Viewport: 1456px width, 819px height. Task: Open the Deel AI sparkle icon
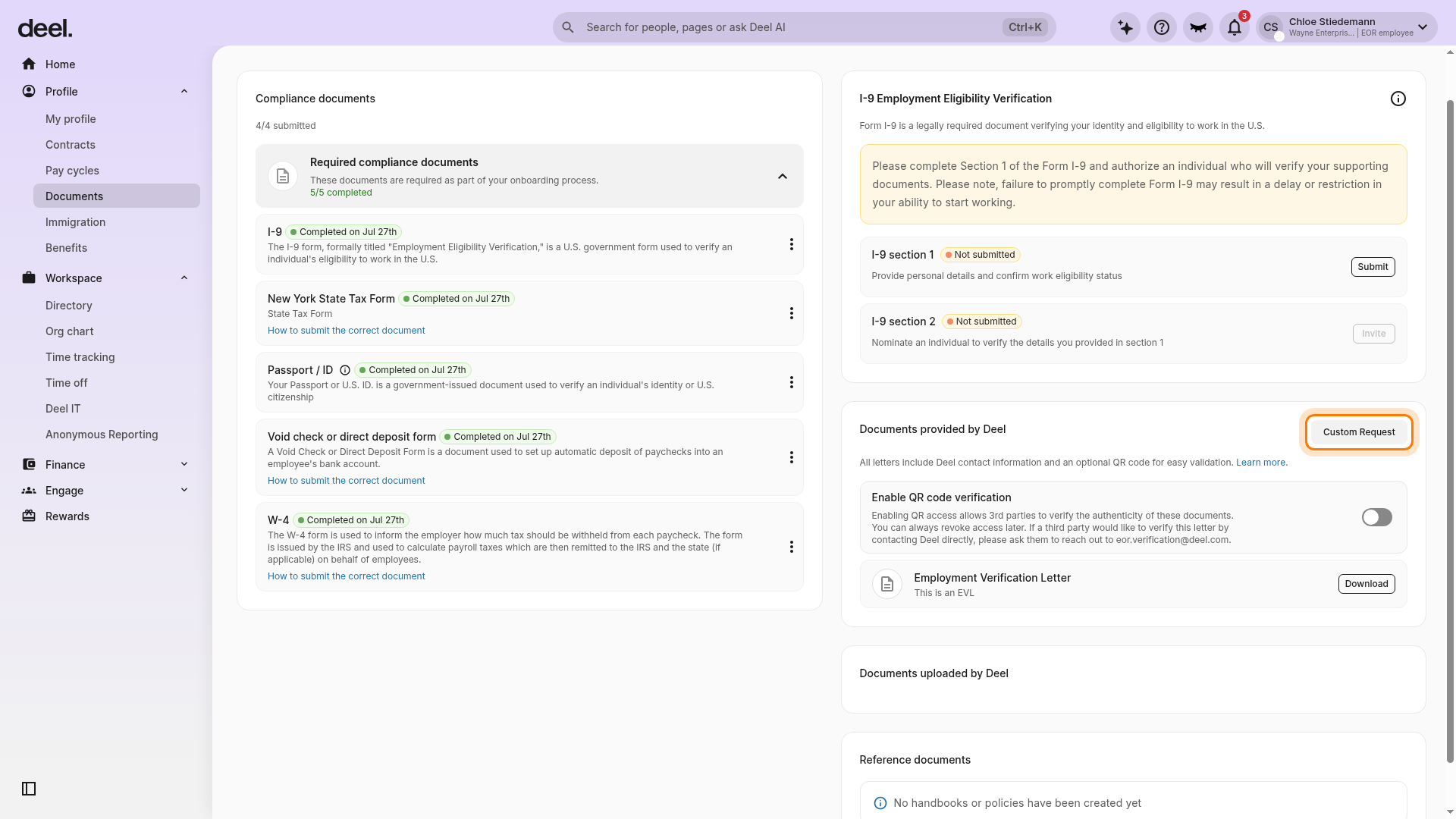[x=1125, y=27]
